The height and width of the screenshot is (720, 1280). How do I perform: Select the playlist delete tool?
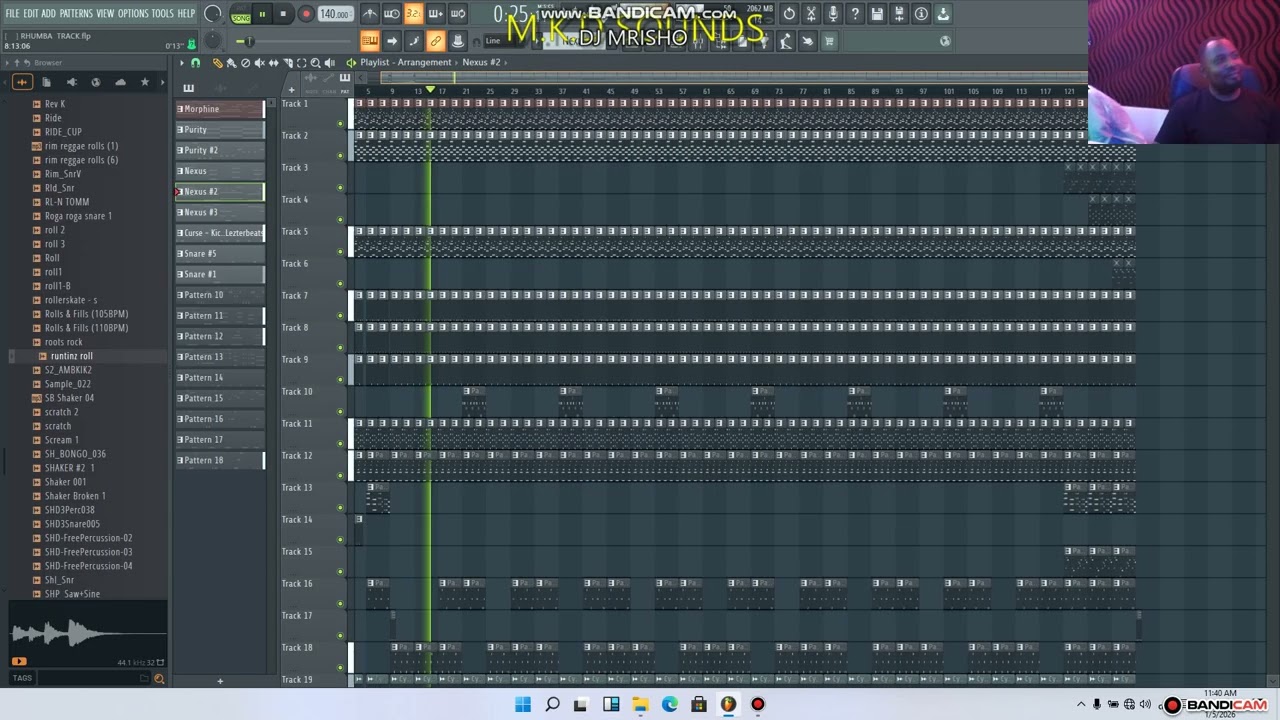coord(245,63)
